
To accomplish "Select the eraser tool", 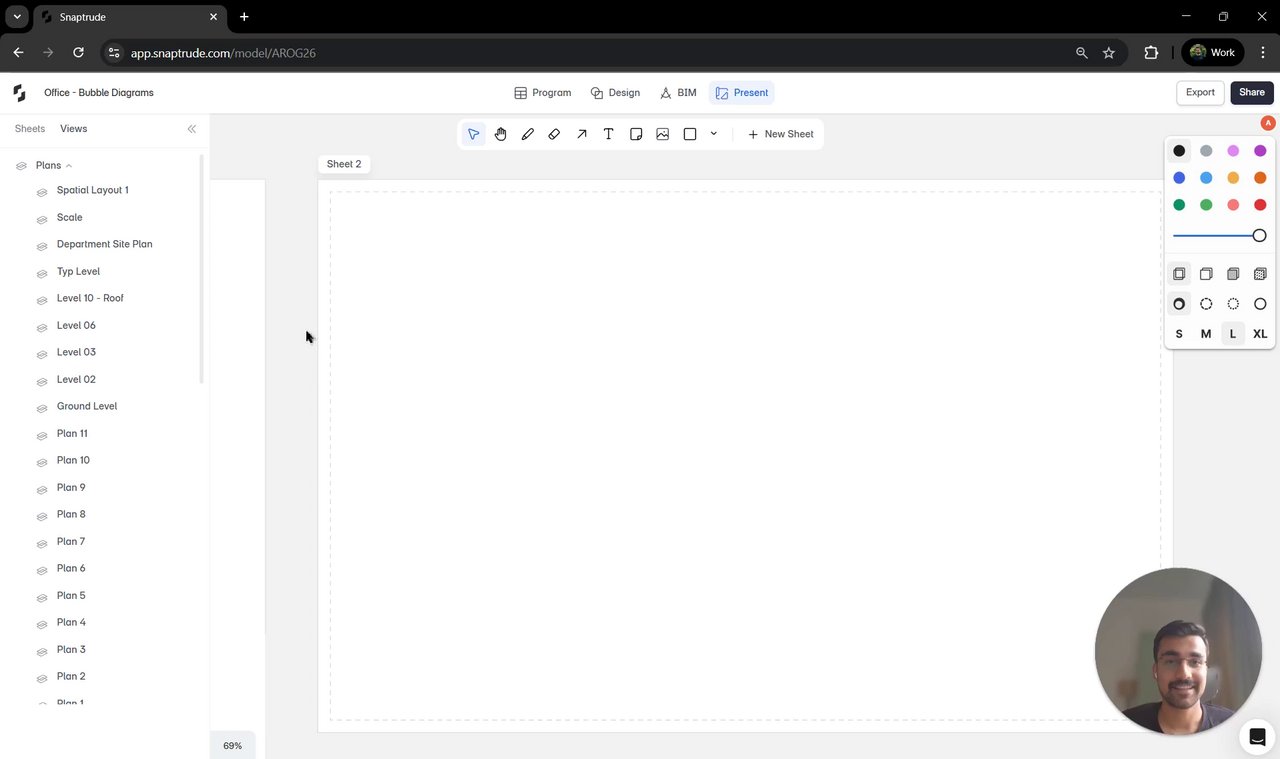I will coord(554,134).
